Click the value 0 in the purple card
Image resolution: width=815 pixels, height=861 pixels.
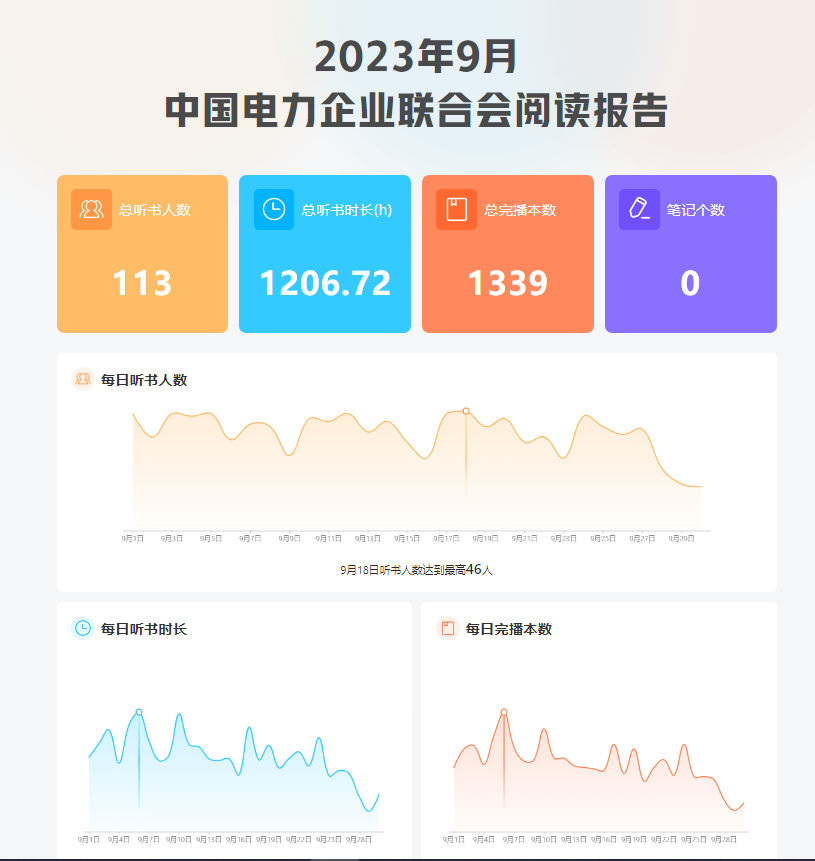click(690, 283)
